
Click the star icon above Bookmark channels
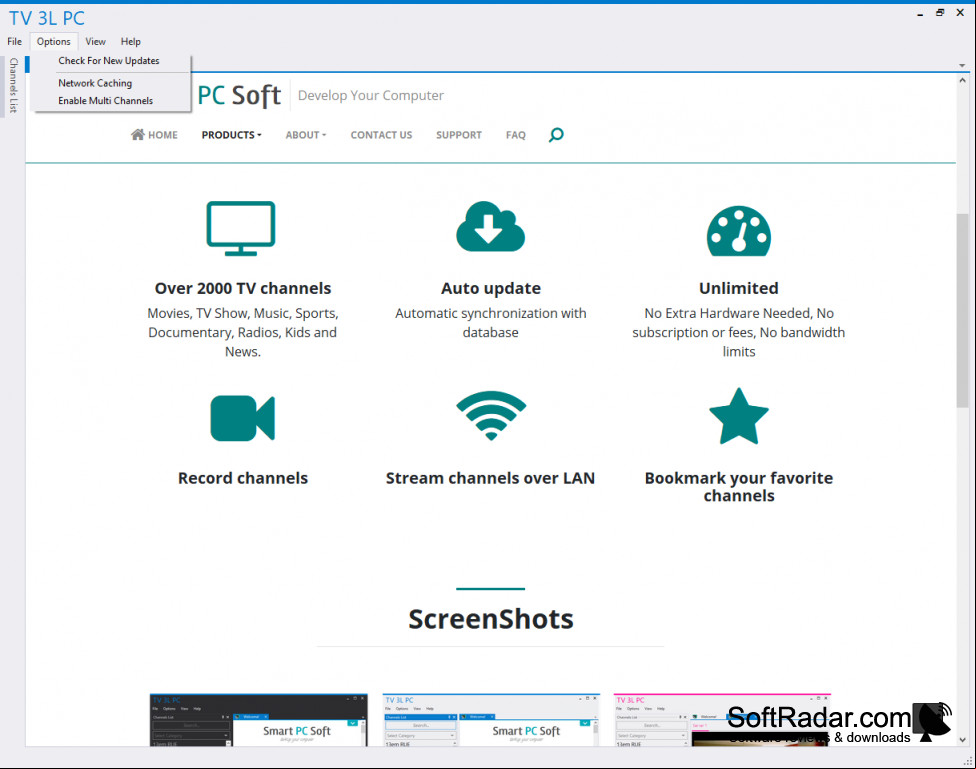[739, 417]
